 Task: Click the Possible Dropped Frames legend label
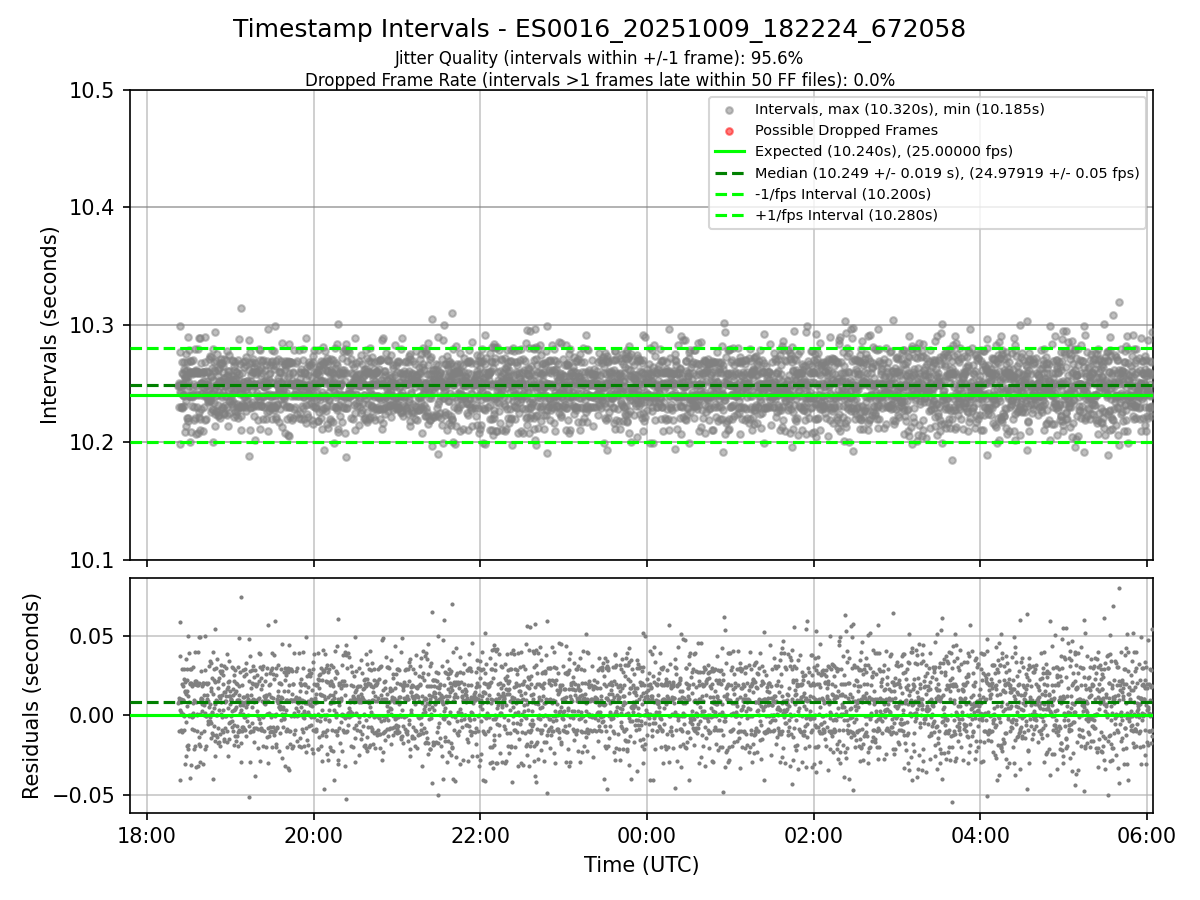point(846,130)
